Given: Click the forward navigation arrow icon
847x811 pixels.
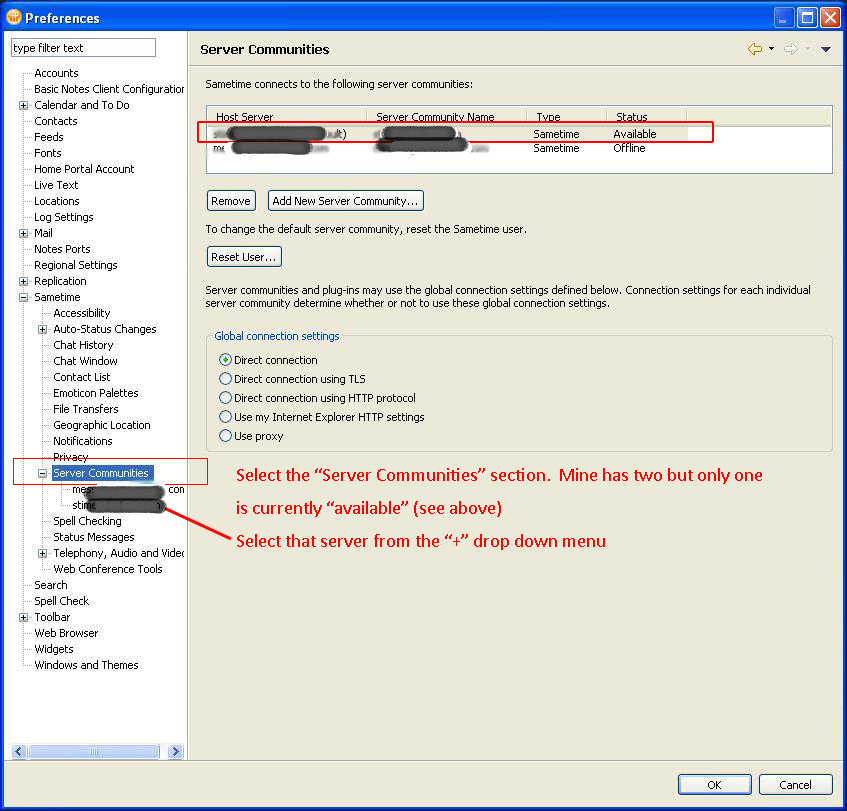Looking at the screenshot, I should click(791, 49).
